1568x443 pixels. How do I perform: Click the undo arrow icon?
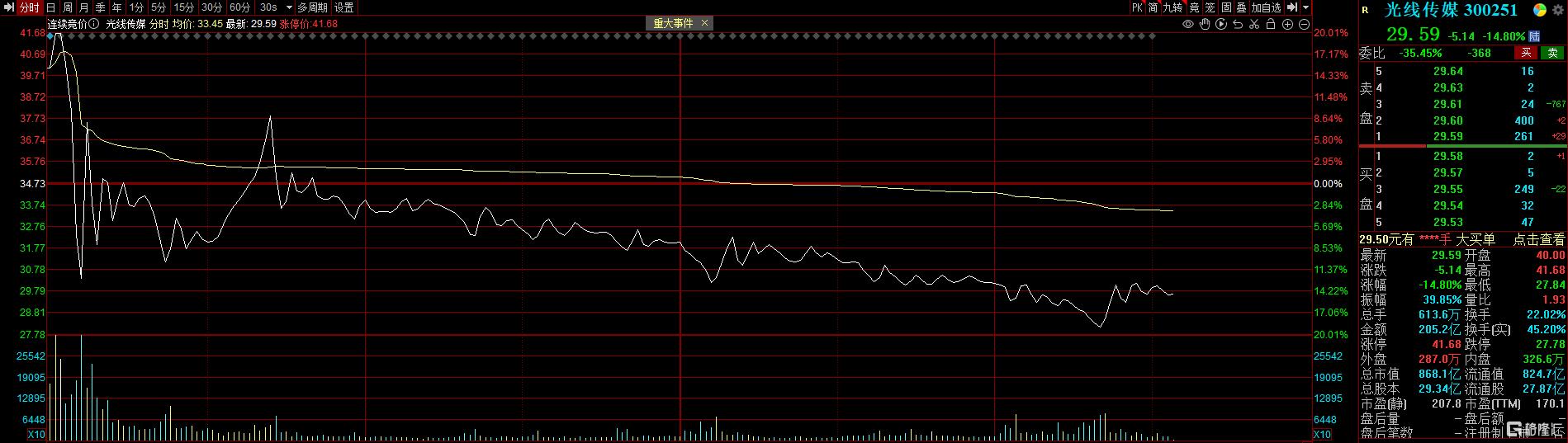pos(1238,24)
